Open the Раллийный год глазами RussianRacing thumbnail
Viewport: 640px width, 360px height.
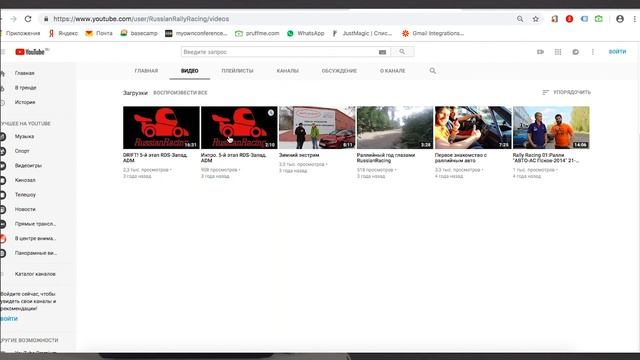click(395, 127)
